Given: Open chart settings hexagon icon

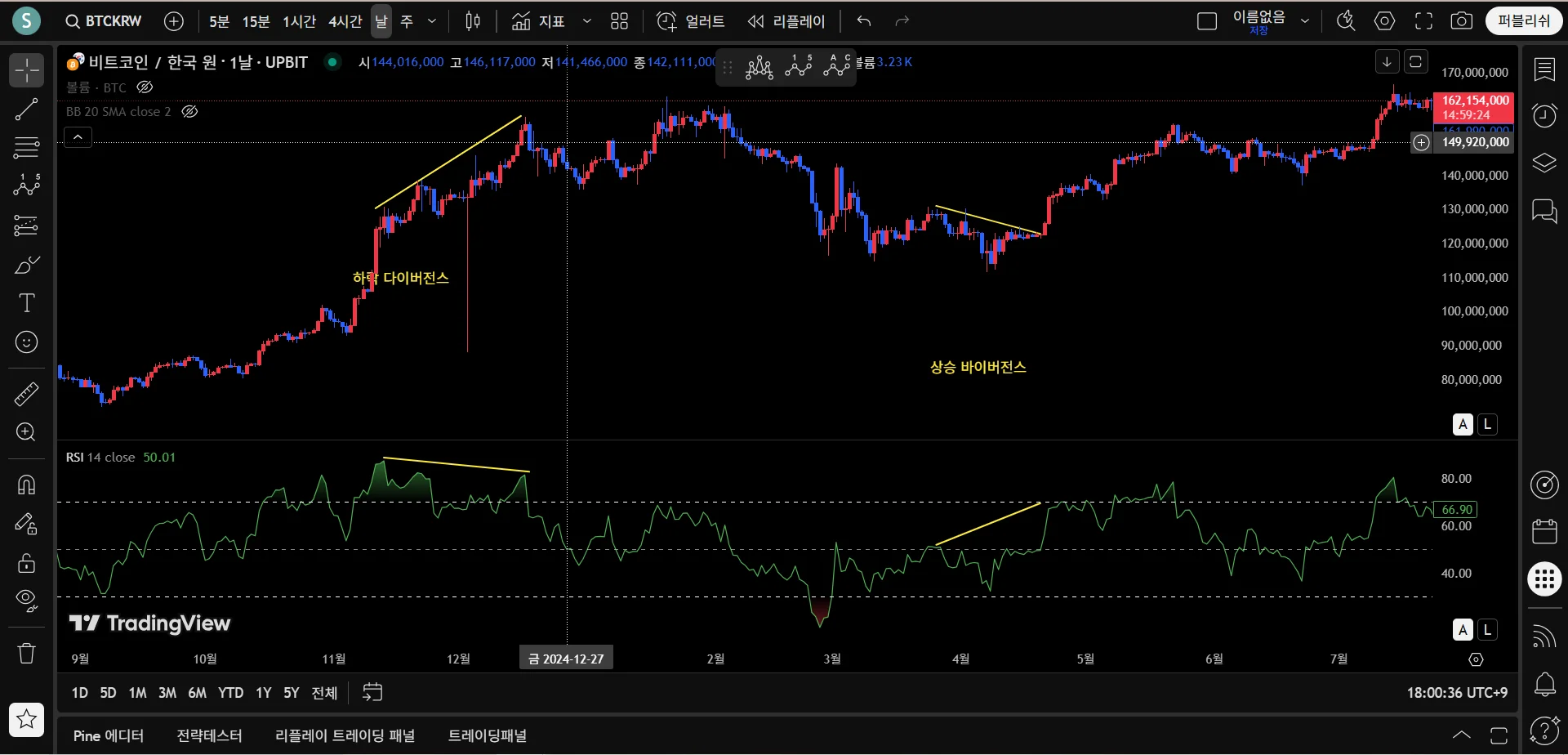Looking at the screenshot, I should [x=1384, y=21].
